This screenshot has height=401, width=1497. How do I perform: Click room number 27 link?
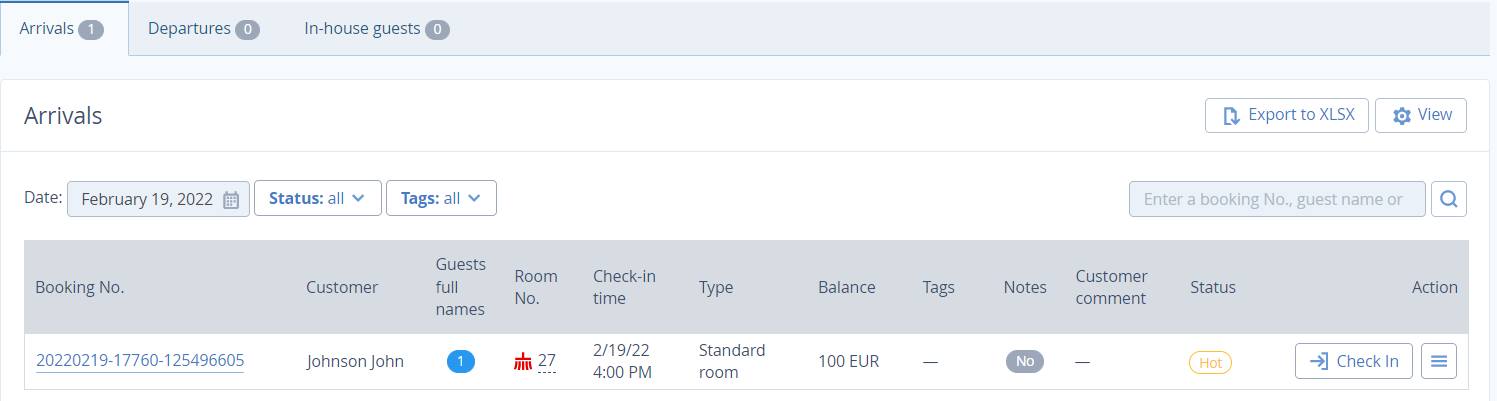(547, 361)
